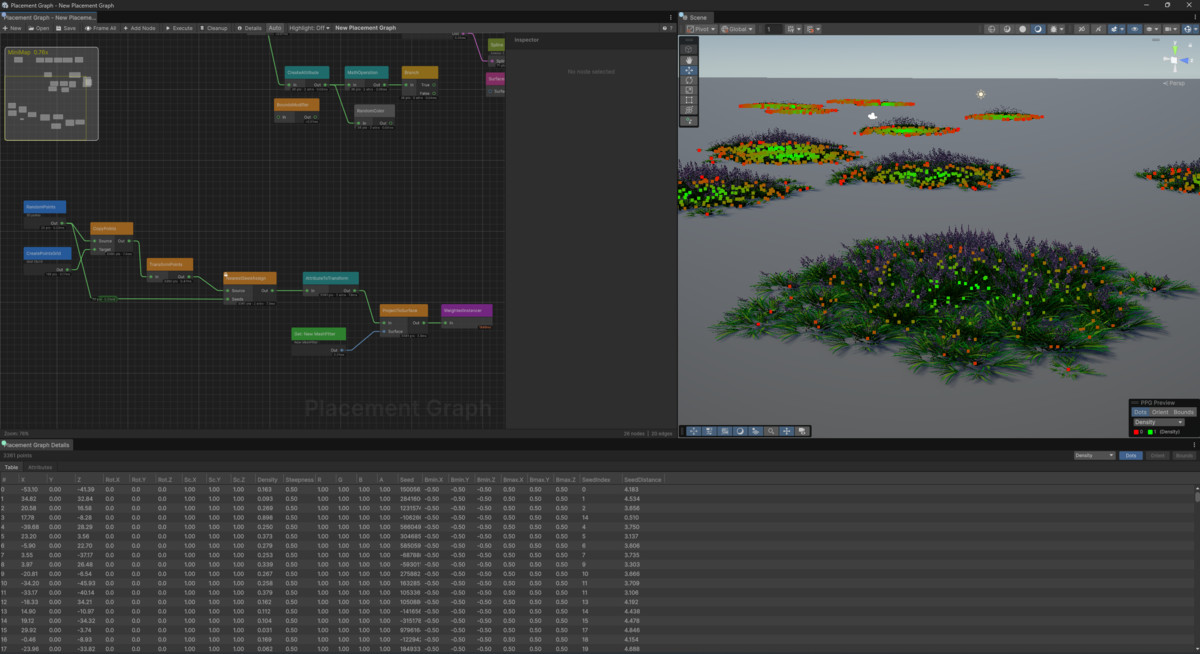Screen dimensions: 1200x654
Task: Execute the placement graph
Action: coord(180,28)
